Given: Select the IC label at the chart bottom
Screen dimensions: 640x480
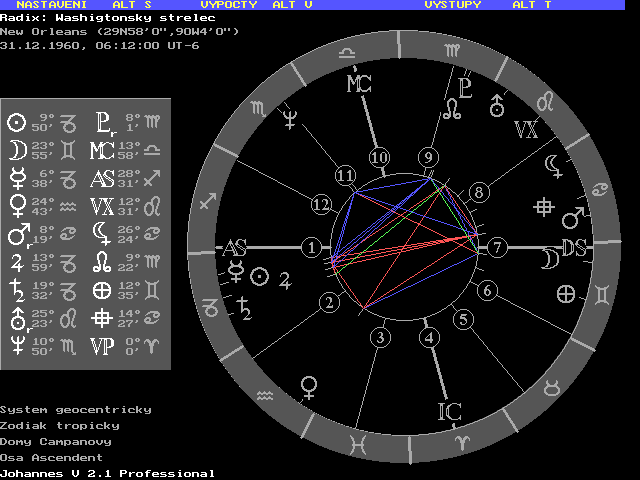Looking at the screenshot, I should tap(450, 411).
